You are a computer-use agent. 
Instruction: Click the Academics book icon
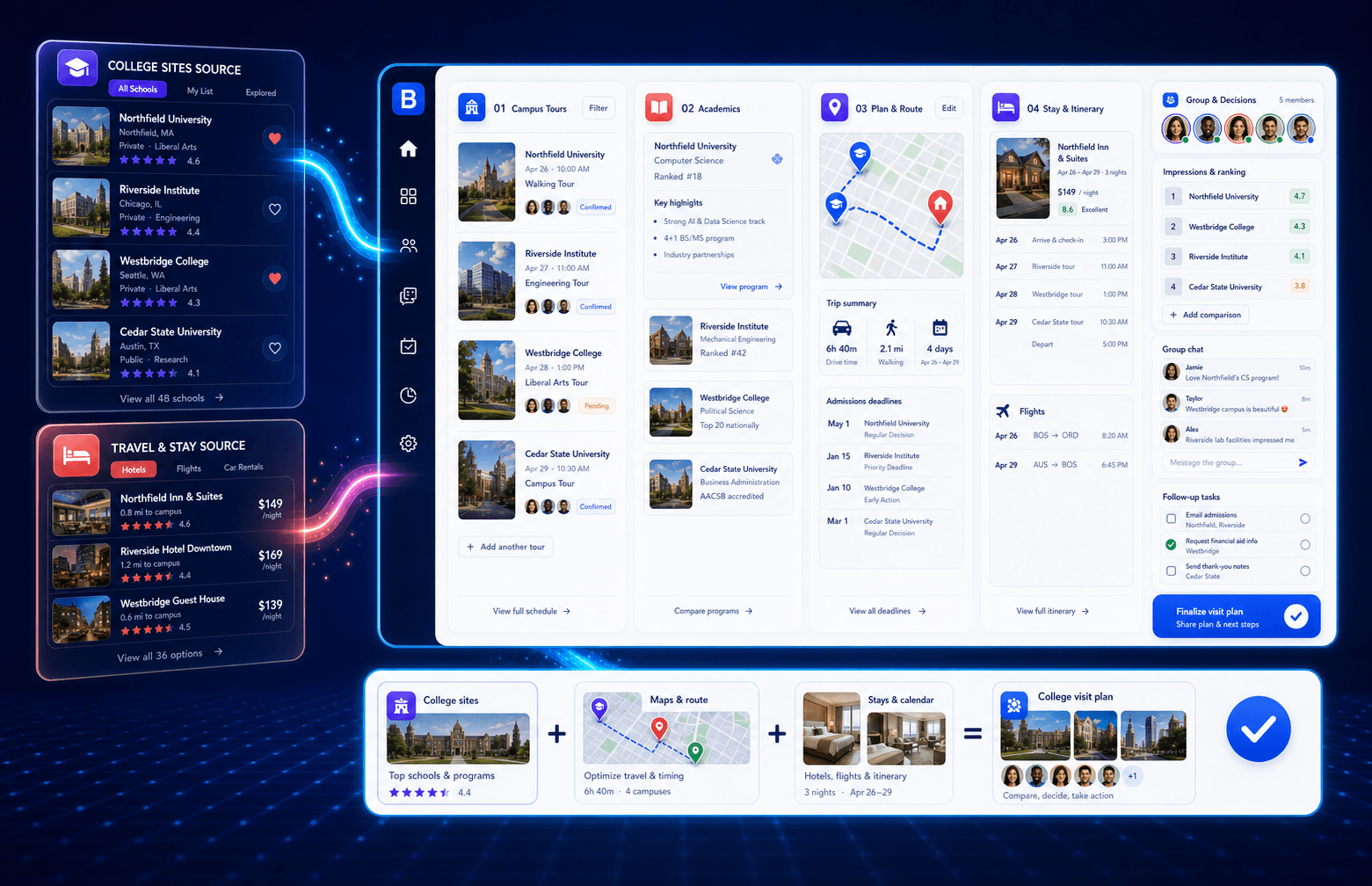[x=659, y=108]
